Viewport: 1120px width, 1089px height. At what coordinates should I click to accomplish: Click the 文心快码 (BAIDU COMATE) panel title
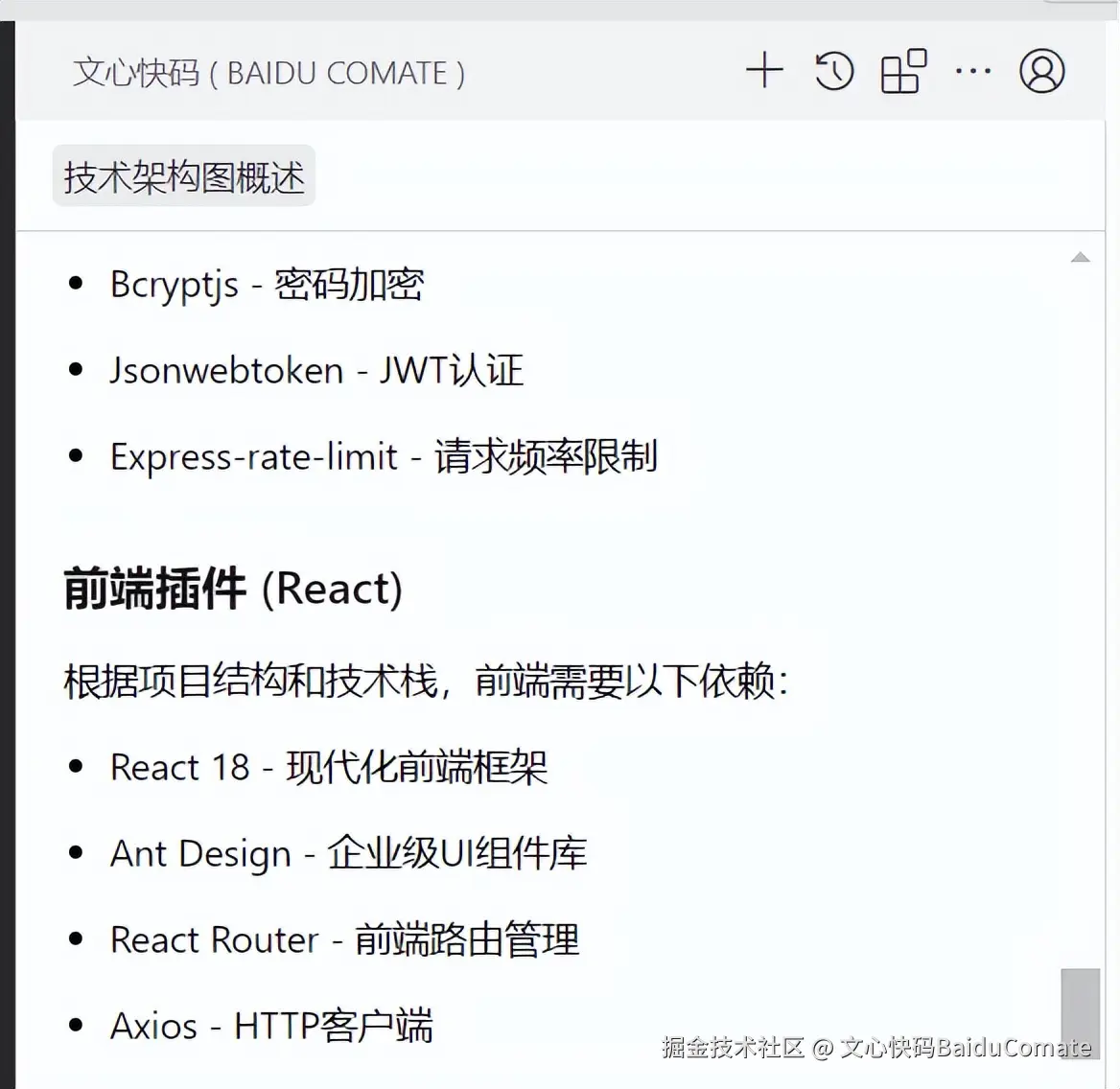[268, 73]
